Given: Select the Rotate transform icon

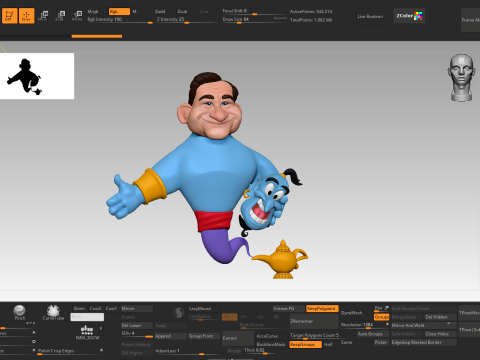Looking at the screenshot, I should coord(77,16).
